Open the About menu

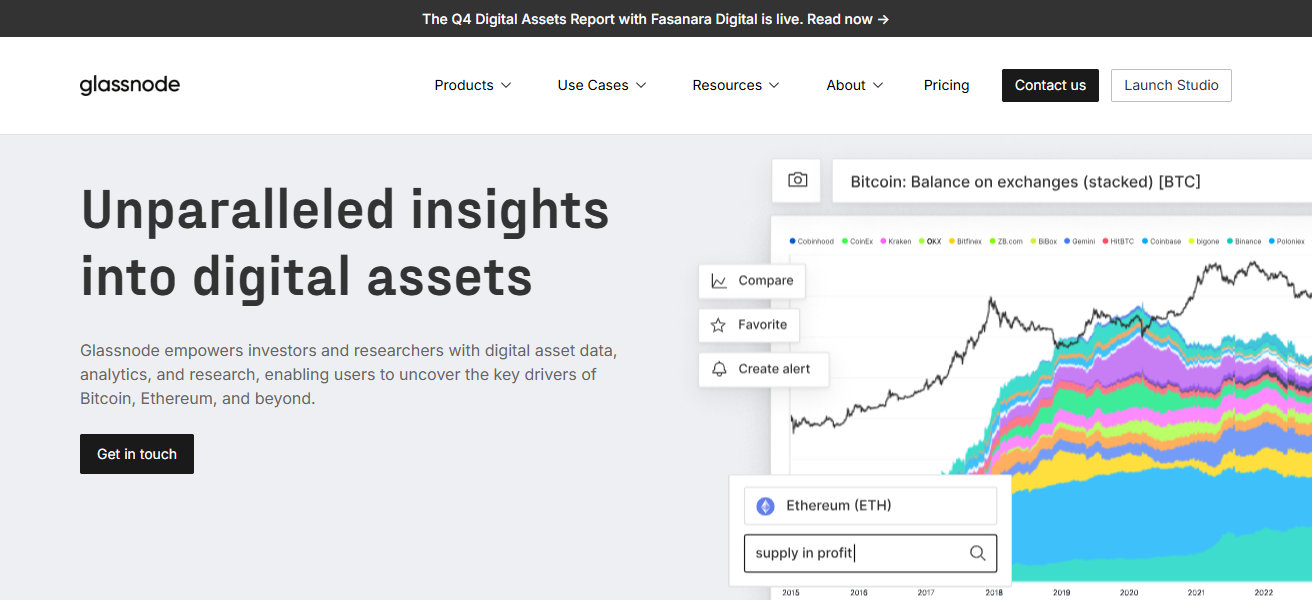[x=854, y=85]
